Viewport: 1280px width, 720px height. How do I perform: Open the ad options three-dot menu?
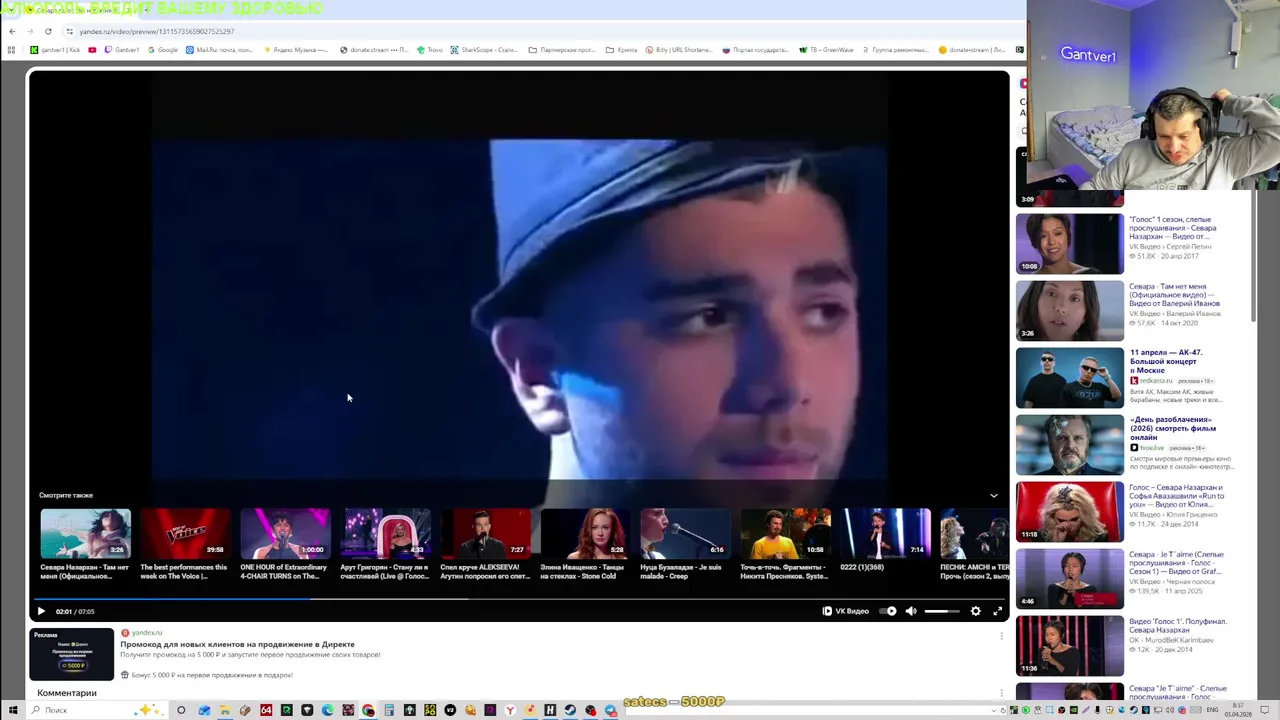coord(1001,636)
